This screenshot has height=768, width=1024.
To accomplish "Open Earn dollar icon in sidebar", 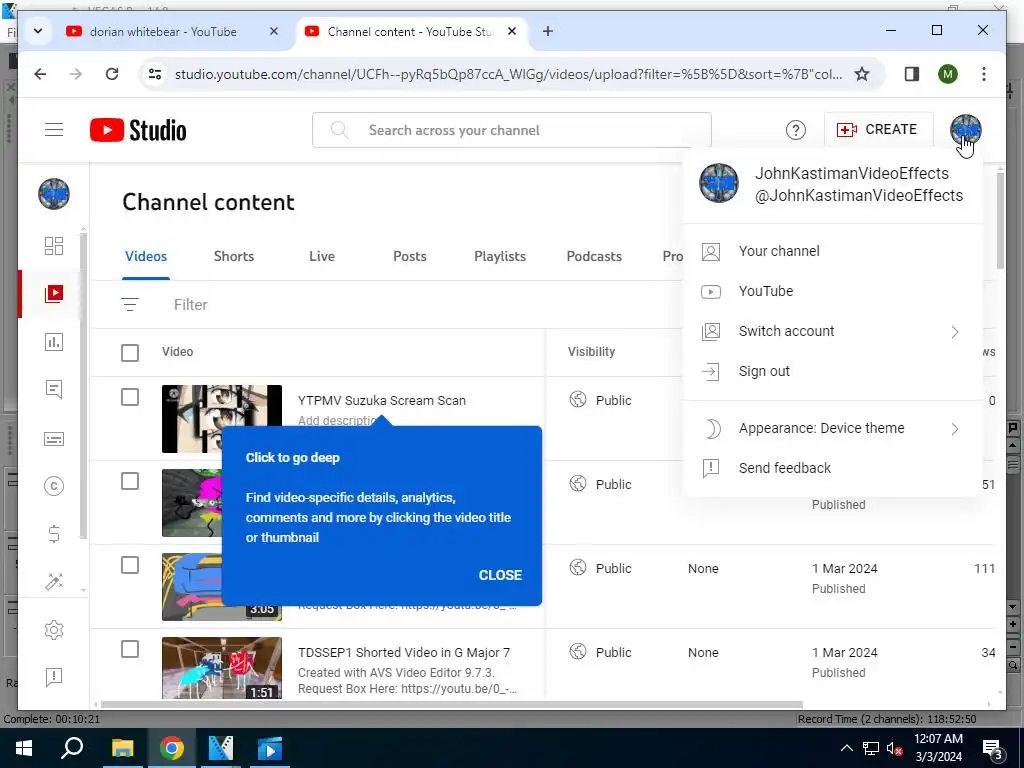I will pos(54,534).
